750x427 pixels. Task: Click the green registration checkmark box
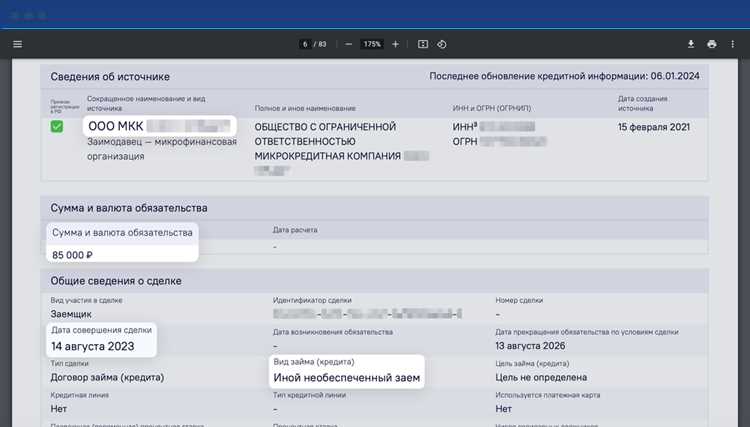[57, 126]
